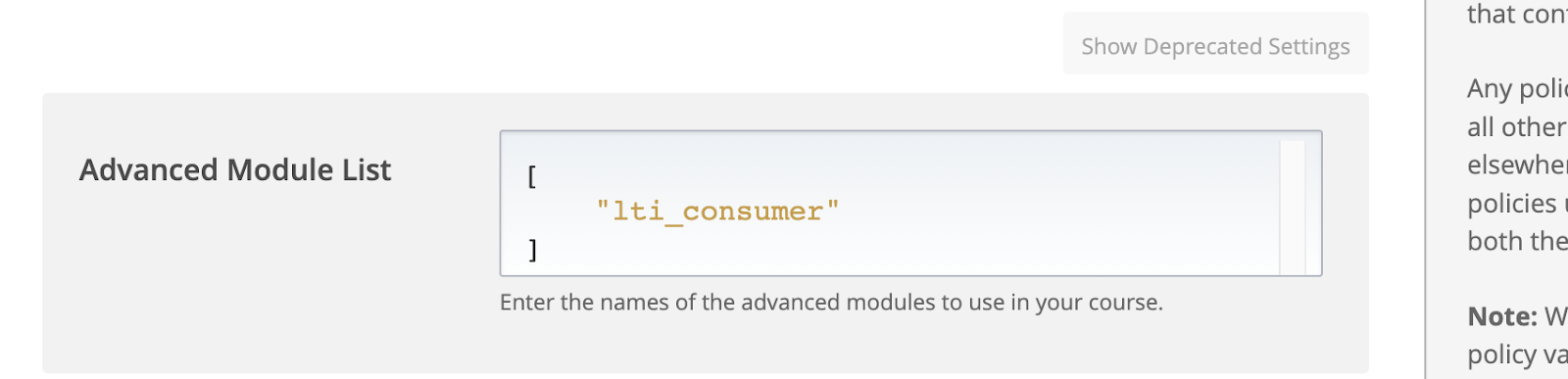Click the editor's vertical scrollbar track
This screenshot has height=379, width=1568.
pos(1293,207)
